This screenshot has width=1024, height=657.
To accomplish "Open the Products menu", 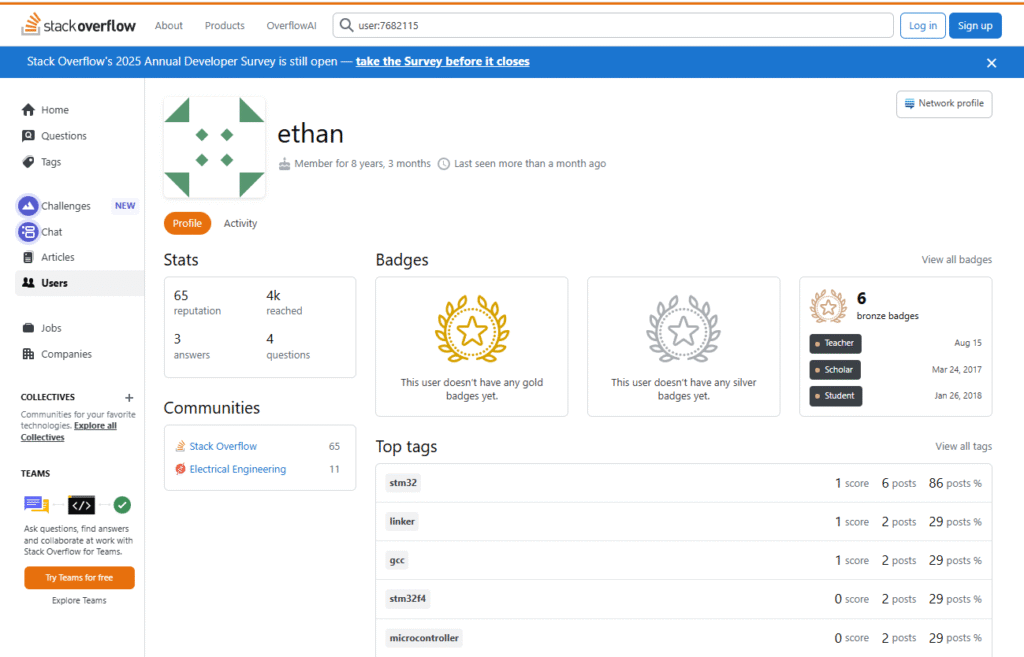I will pos(225,25).
